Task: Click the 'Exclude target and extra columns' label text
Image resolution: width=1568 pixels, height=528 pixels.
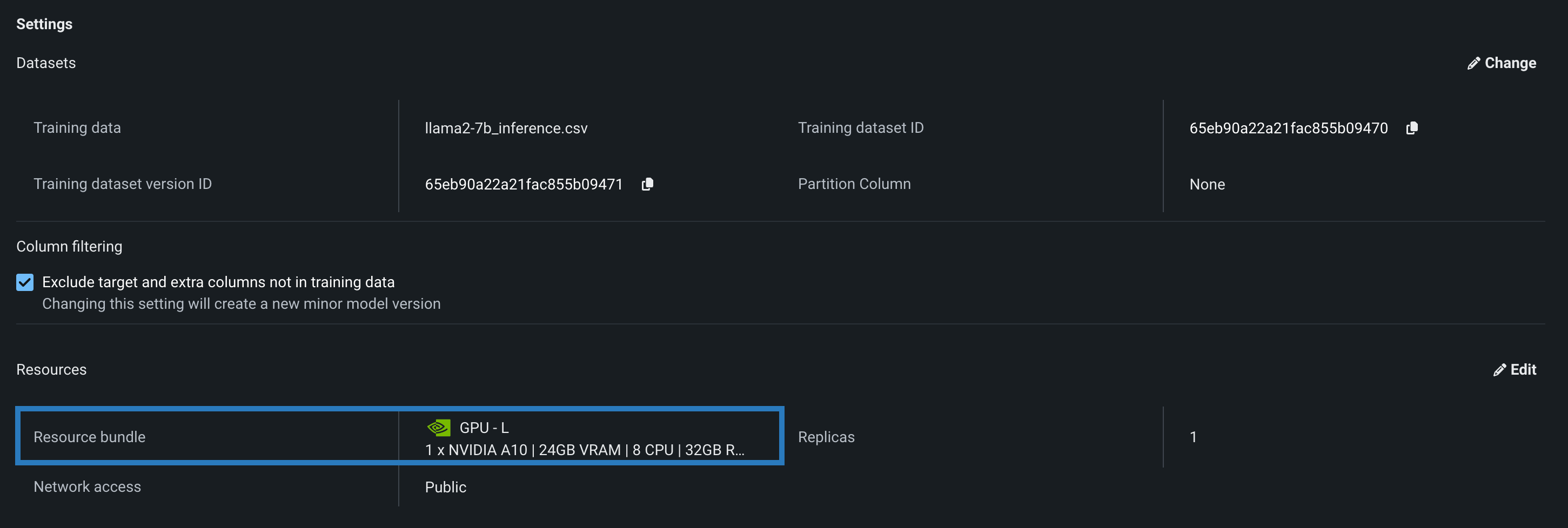Action: [218, 282]
